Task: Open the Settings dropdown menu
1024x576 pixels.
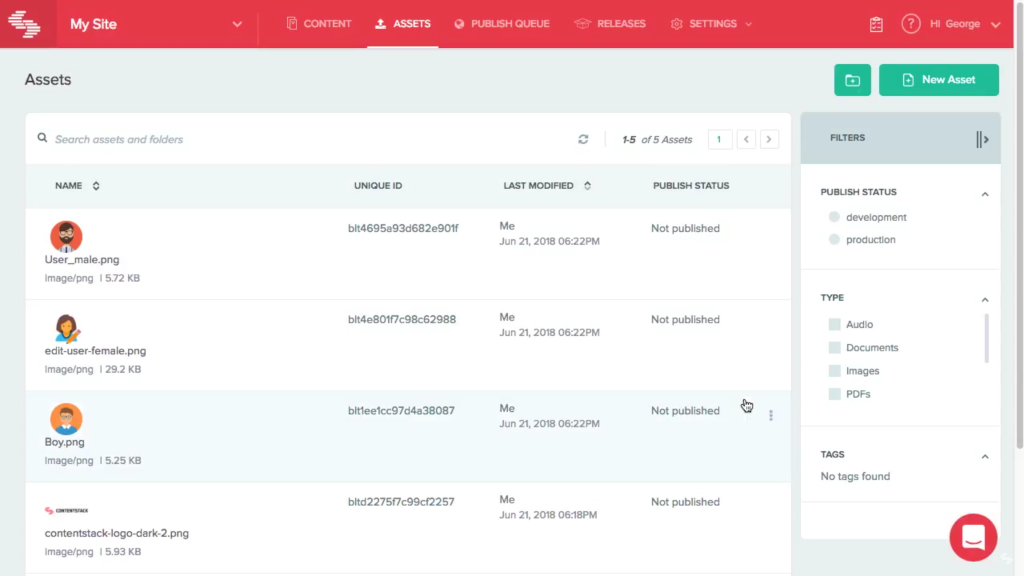Action: tap(711, 24)
